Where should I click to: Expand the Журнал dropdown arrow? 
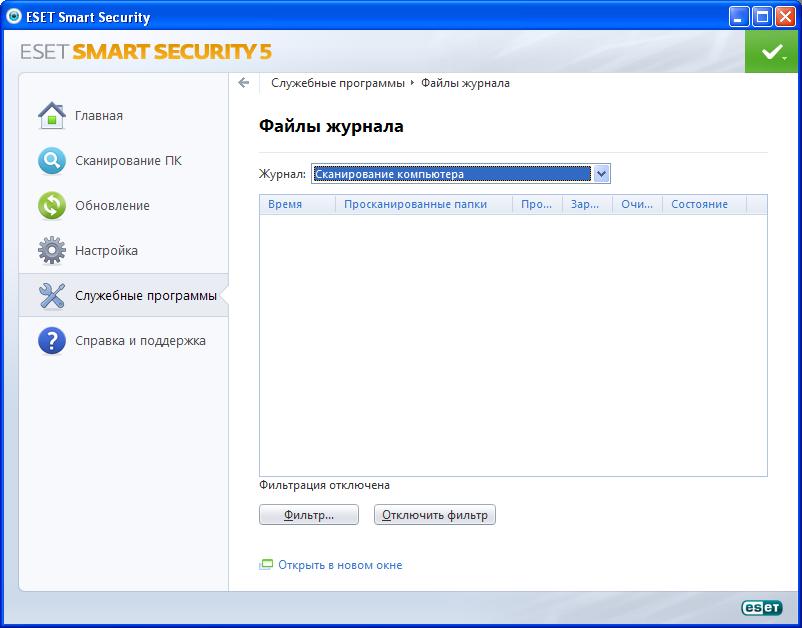point(602,174)
